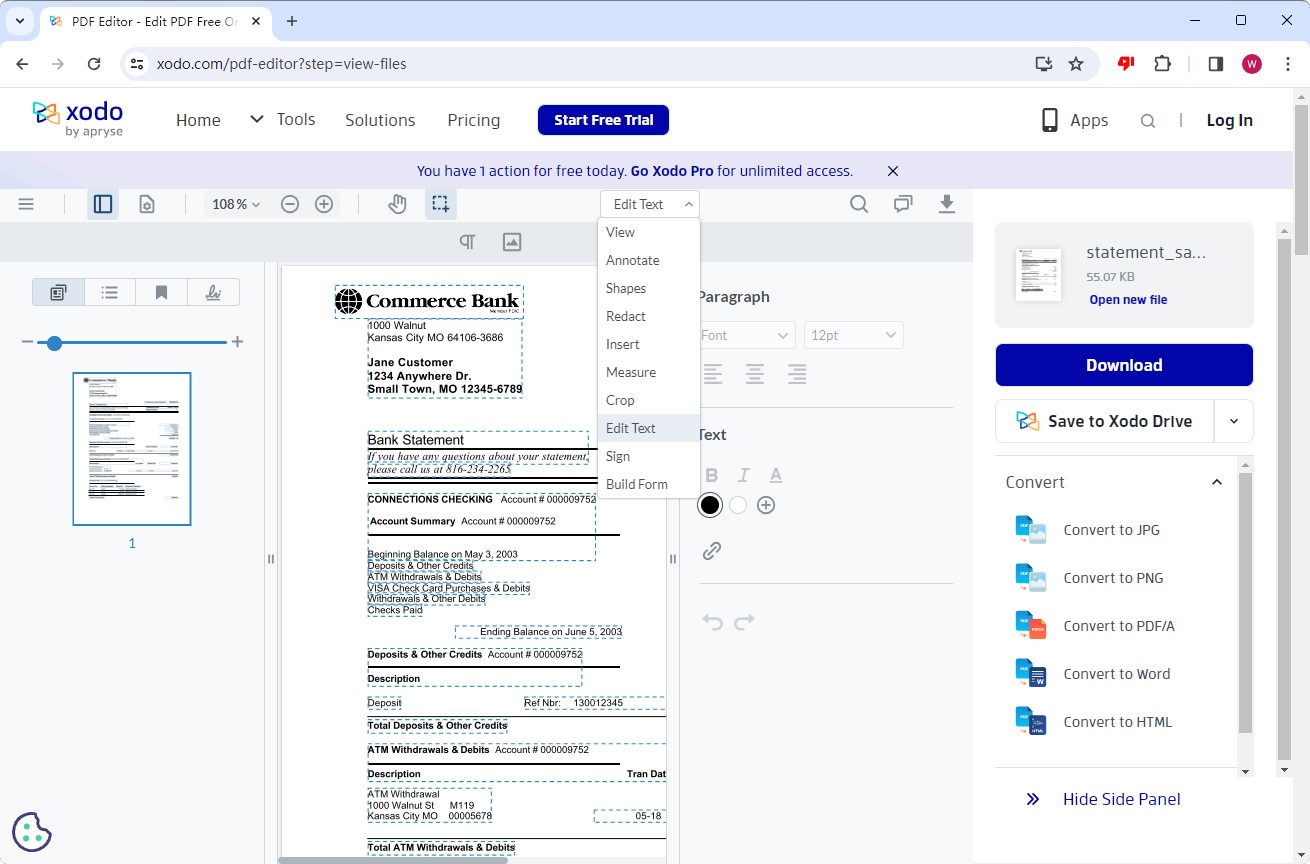Click the Open new file link
Screen dimensions: 1310x864
[x=1128, y=300]
